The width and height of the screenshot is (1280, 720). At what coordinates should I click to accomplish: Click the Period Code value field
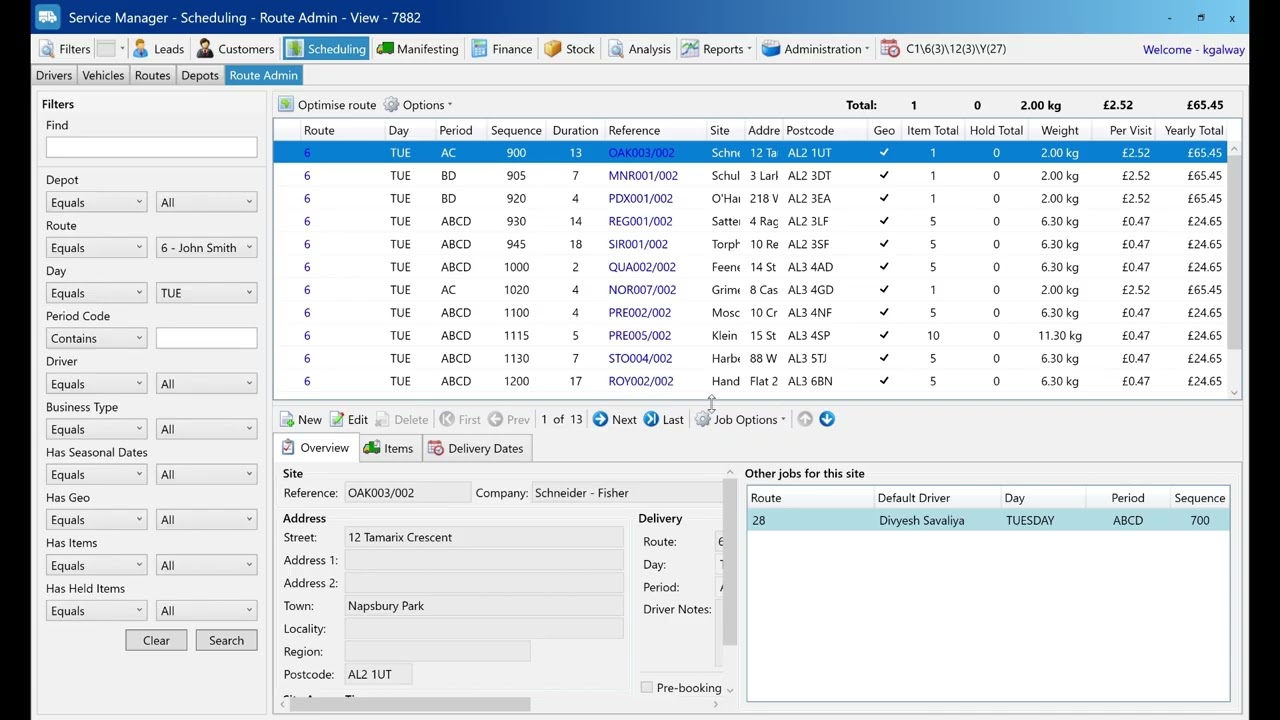206,339
